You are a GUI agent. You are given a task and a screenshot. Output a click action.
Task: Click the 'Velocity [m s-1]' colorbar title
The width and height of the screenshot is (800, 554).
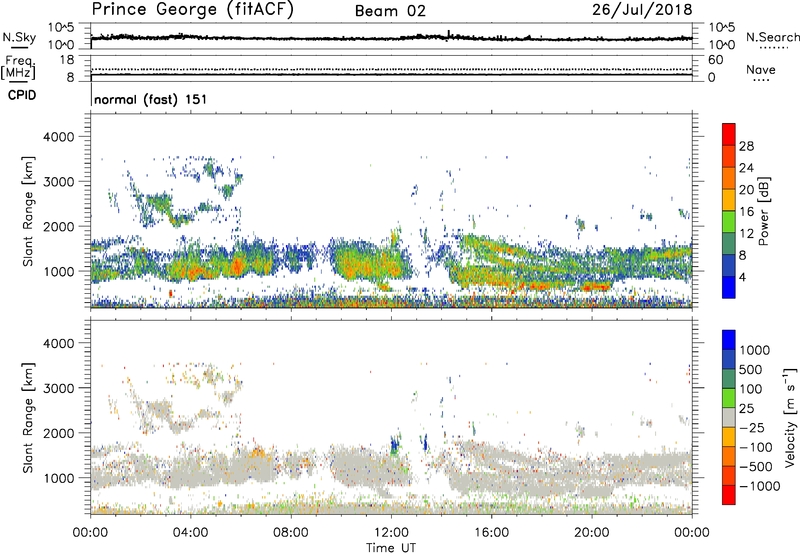coord(790,417)
